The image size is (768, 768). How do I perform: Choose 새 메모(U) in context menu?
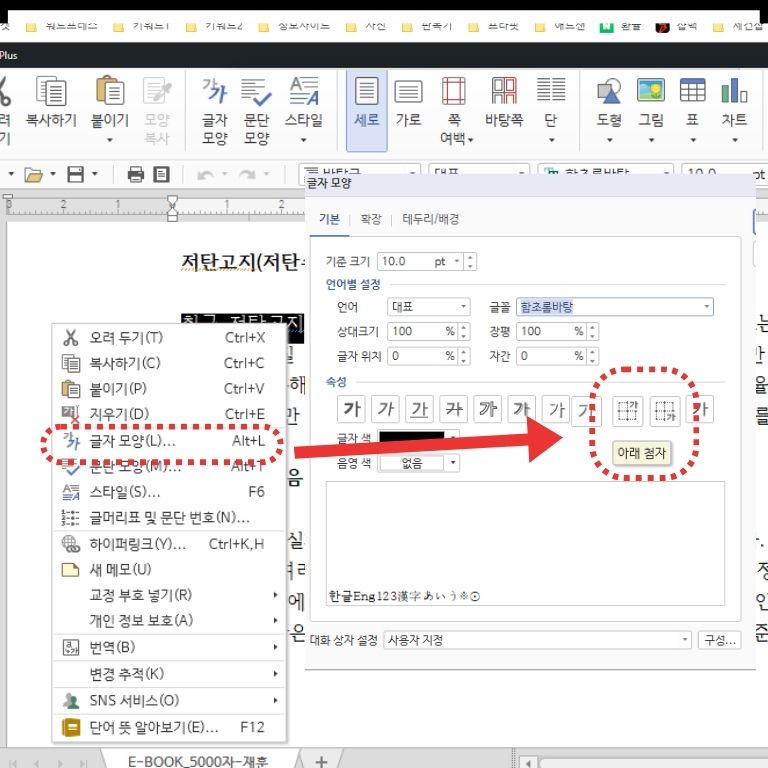coord(169,569)
